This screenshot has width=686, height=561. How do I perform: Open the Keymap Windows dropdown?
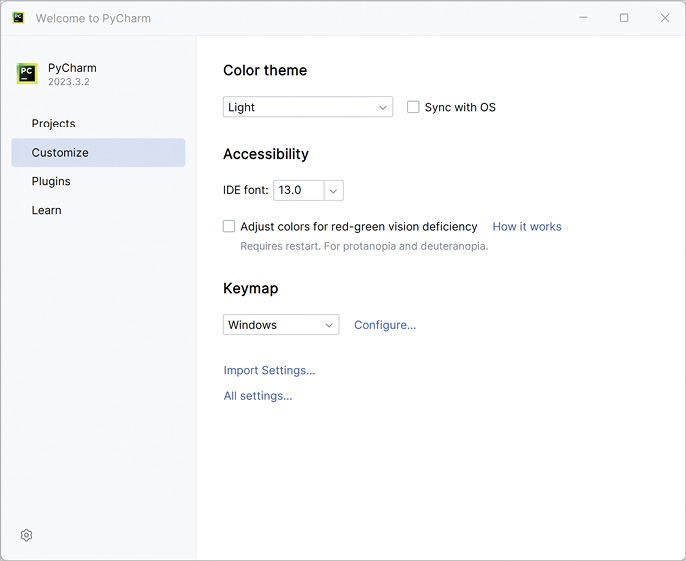(281, 325)
